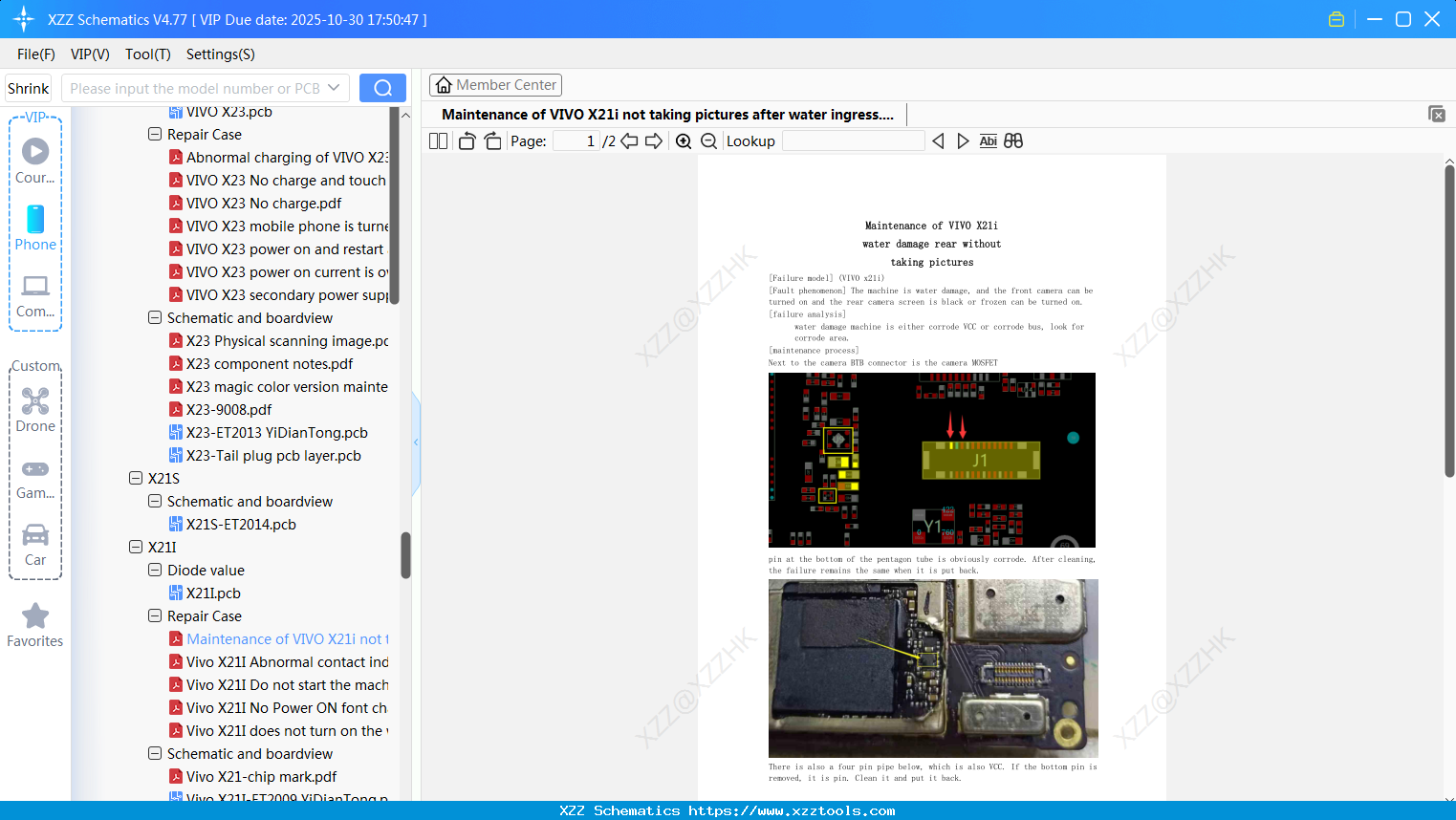Close the document tab panel icon

pos(1436,114)
